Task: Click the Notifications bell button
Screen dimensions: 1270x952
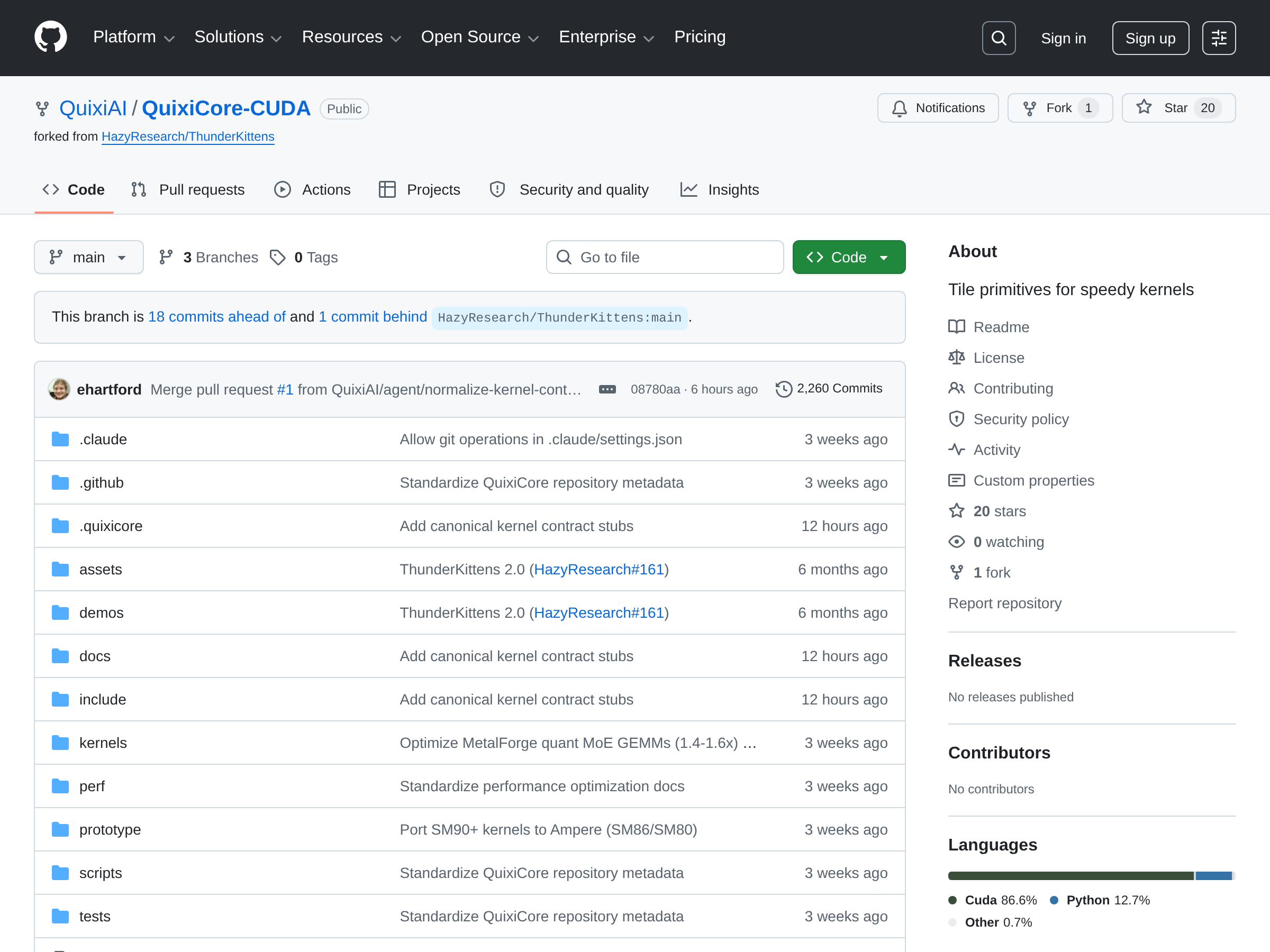Action: pos(938,108)
